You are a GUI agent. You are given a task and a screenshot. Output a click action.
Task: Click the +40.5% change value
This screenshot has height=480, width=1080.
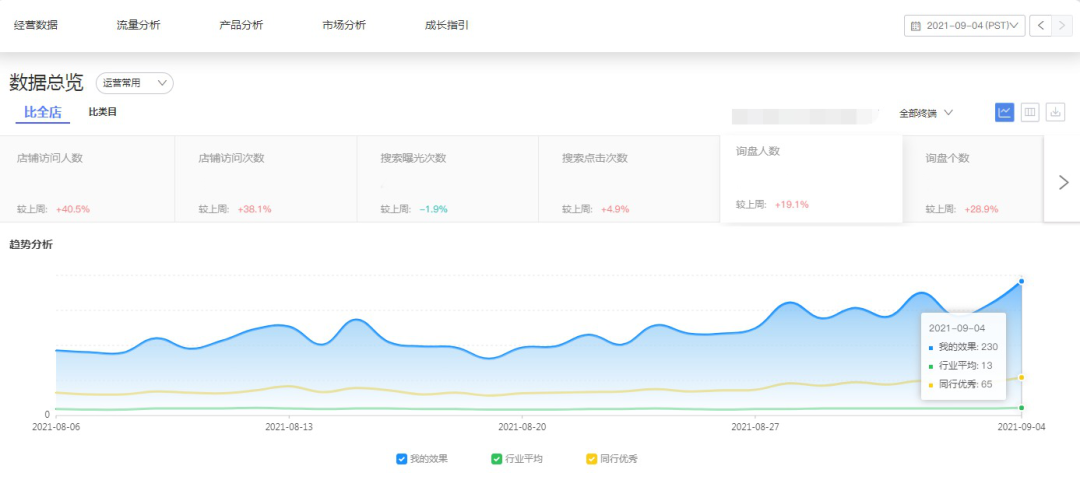pos(73,209)
